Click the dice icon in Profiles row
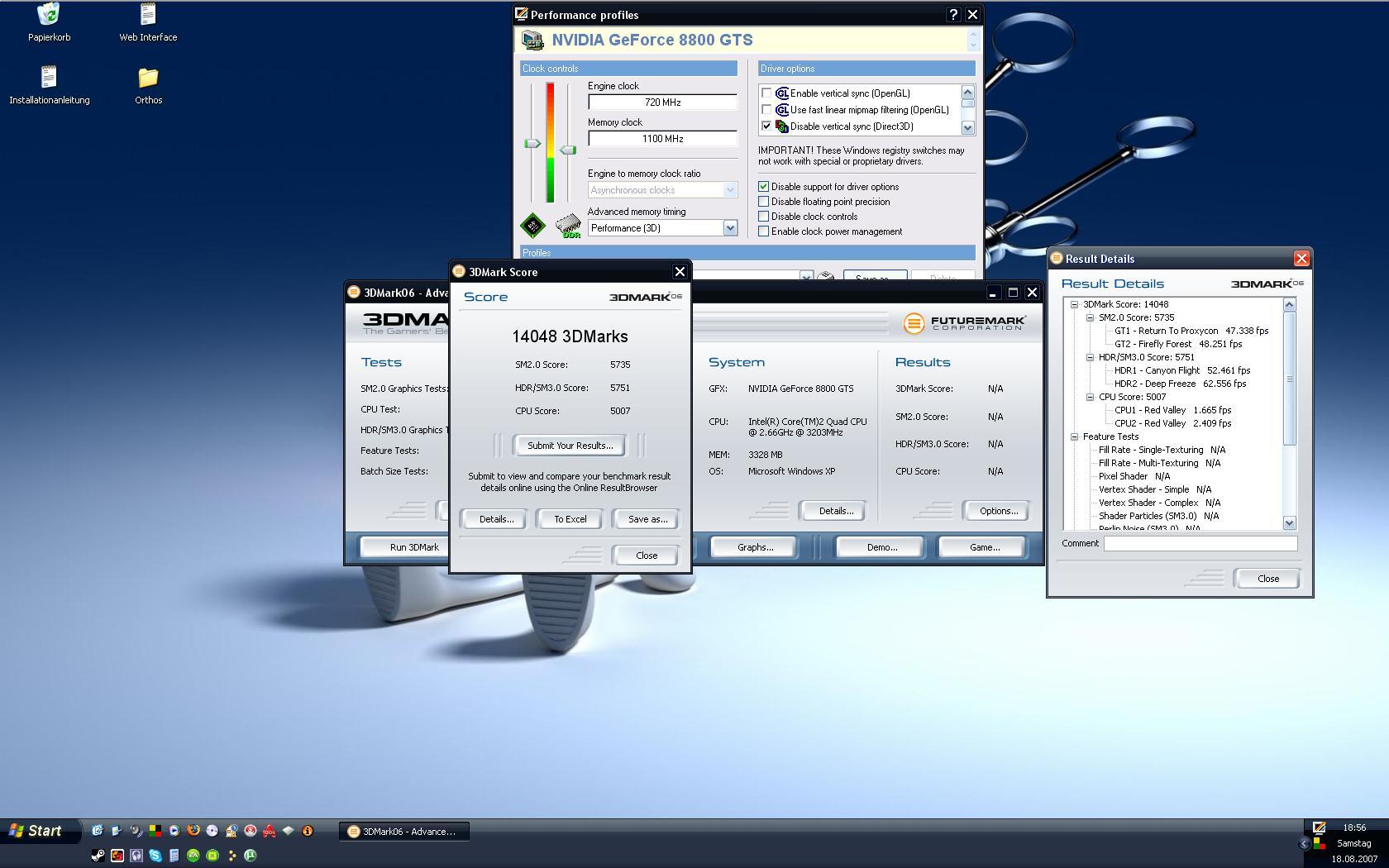The height and width of the screenshot is (868, 1389). 825,276
